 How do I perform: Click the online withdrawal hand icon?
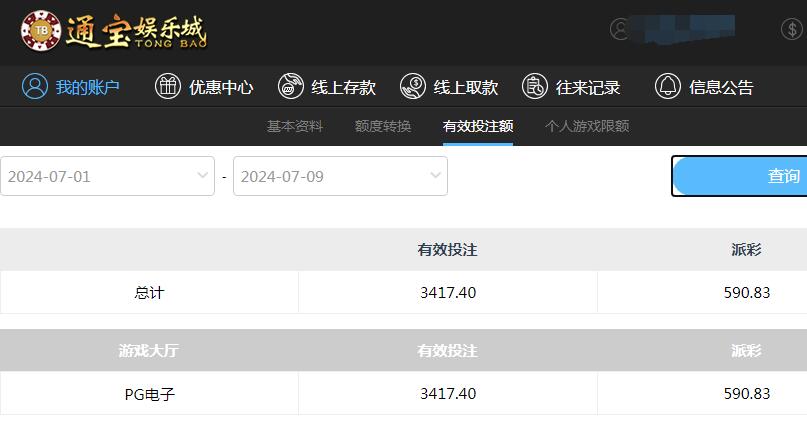pyautogui.click(x=413, y=87)
